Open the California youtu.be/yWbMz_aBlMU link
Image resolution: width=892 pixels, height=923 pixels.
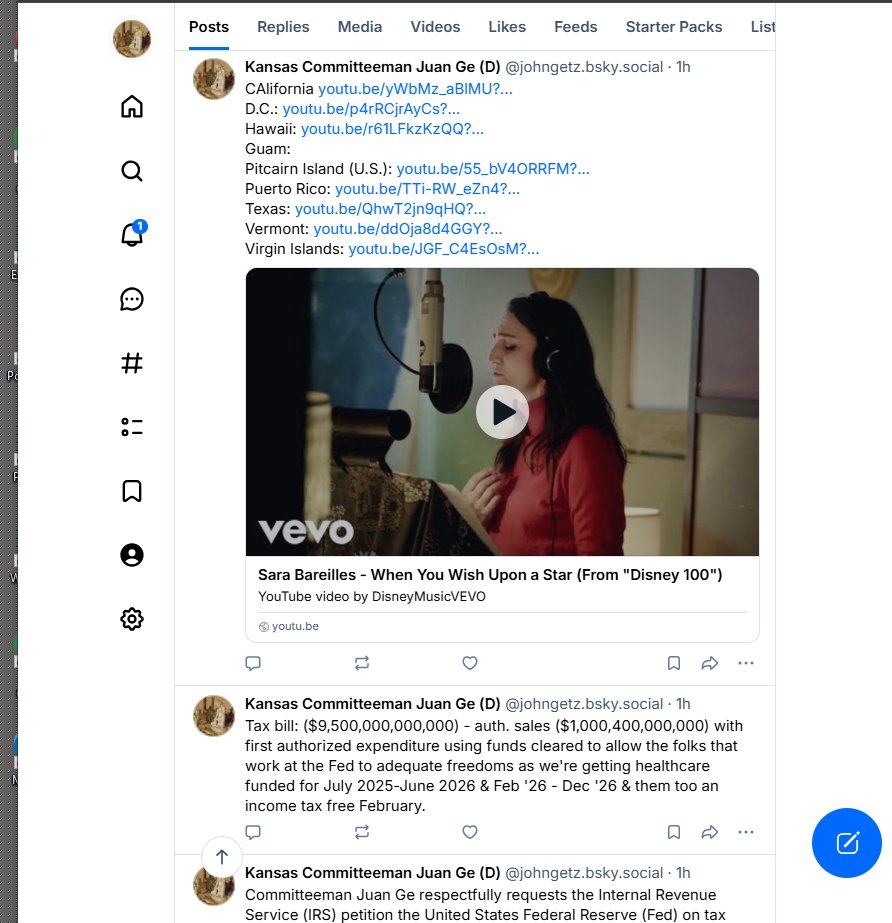(x=415, y=89)
